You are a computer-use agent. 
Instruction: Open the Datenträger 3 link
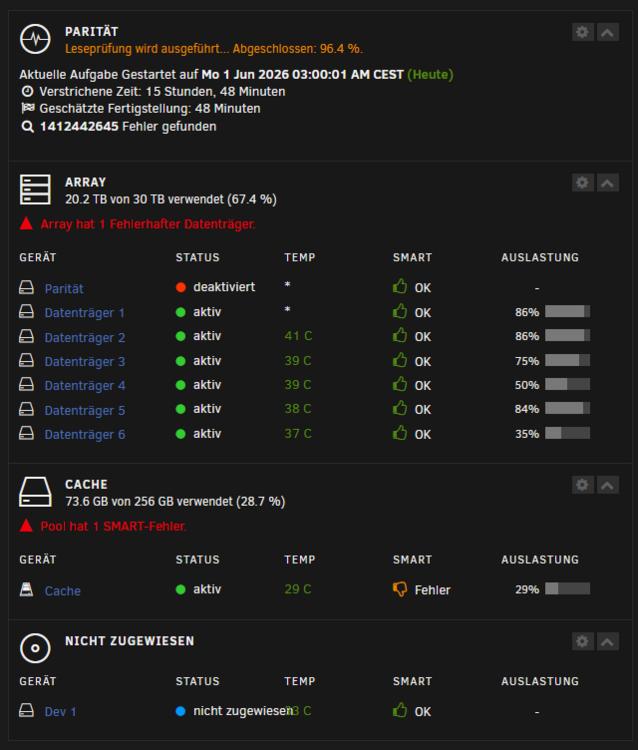tap(85, 362)
